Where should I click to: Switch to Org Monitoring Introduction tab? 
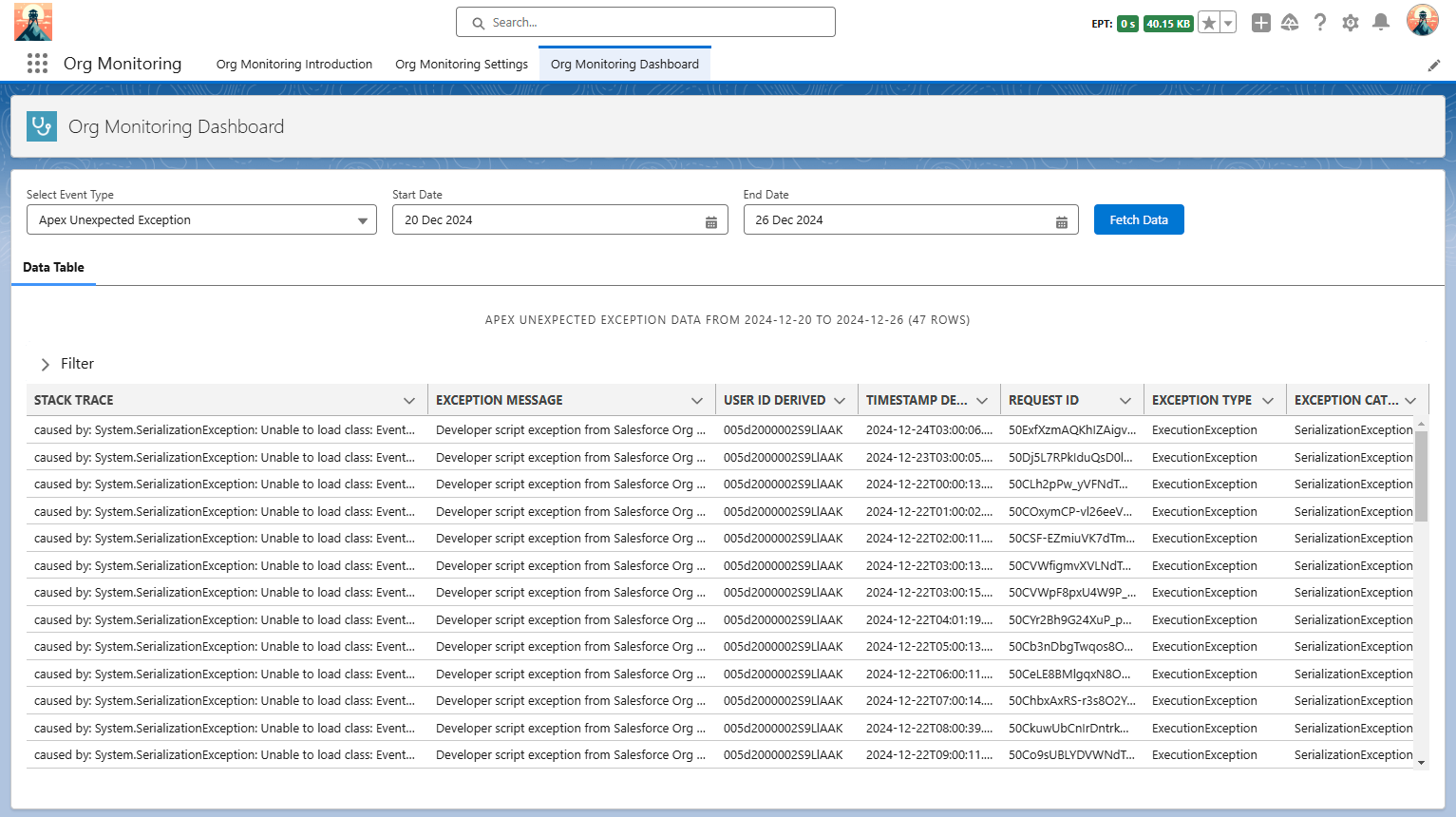(294, 65)
